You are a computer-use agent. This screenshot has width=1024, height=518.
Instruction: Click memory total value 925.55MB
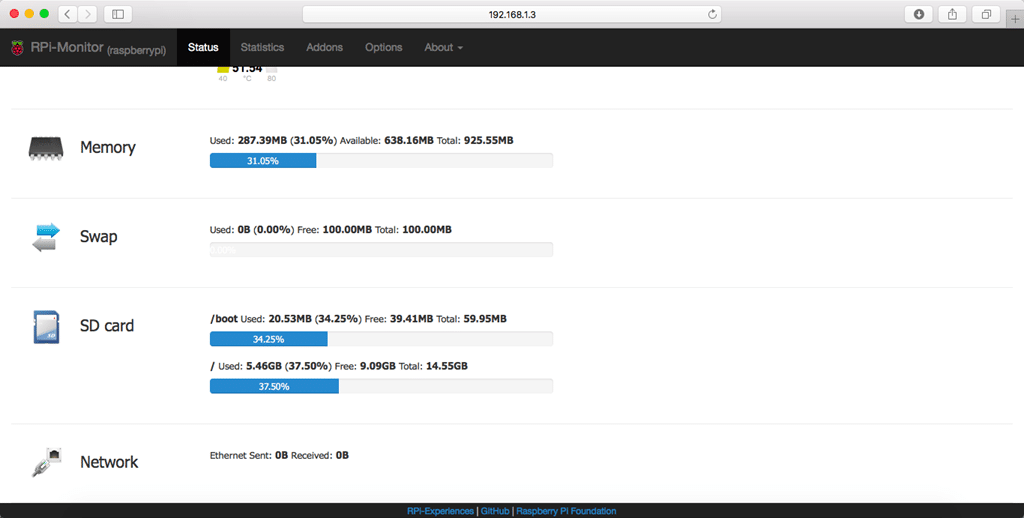click(488, 140)
